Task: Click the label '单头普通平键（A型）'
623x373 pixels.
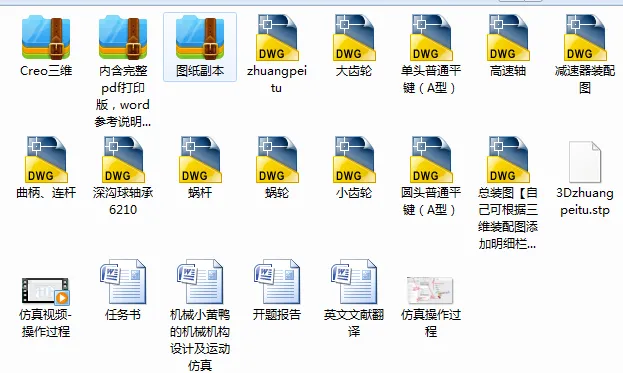Action: pyautogui.click(x=431, y=79)
